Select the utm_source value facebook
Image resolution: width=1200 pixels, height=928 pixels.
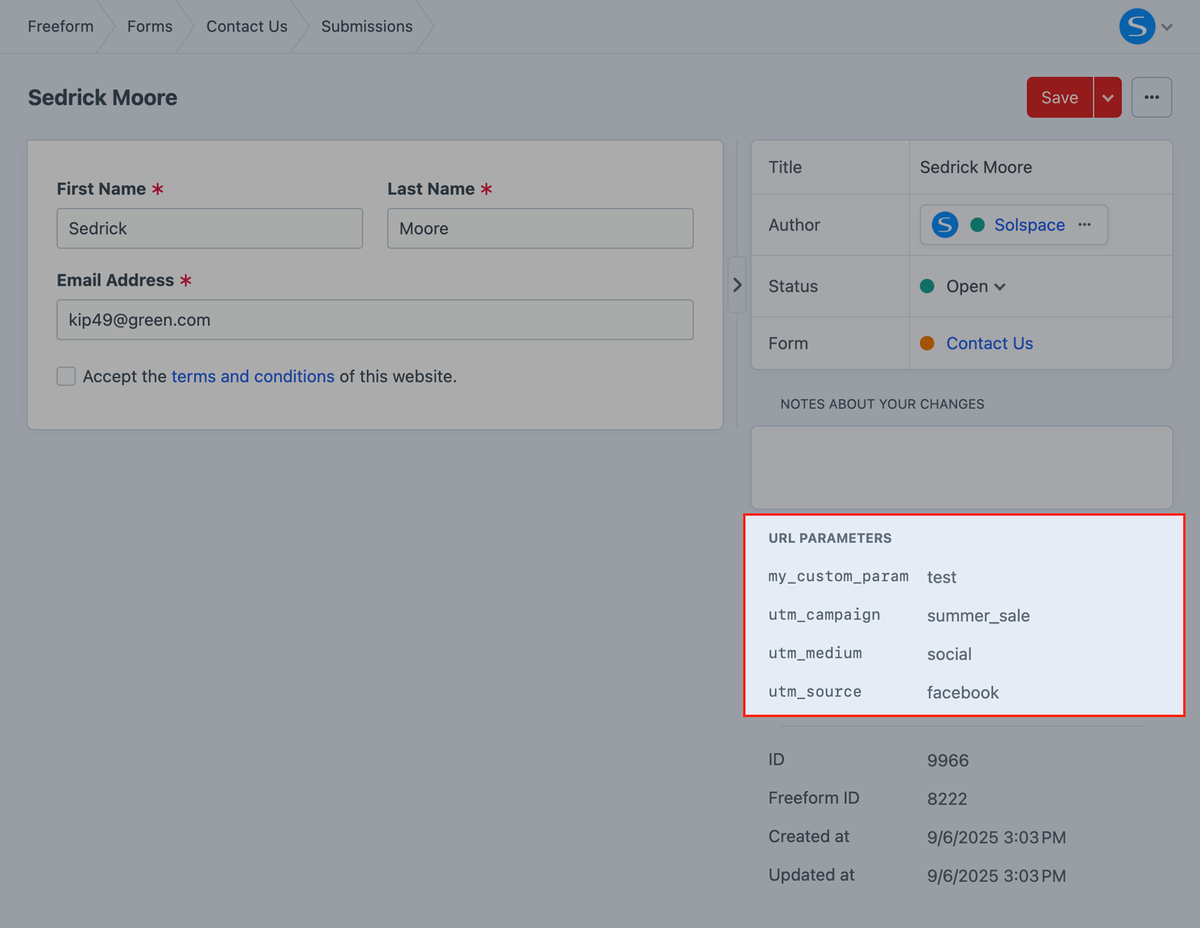pyautogui.click(x=963, y=692)
